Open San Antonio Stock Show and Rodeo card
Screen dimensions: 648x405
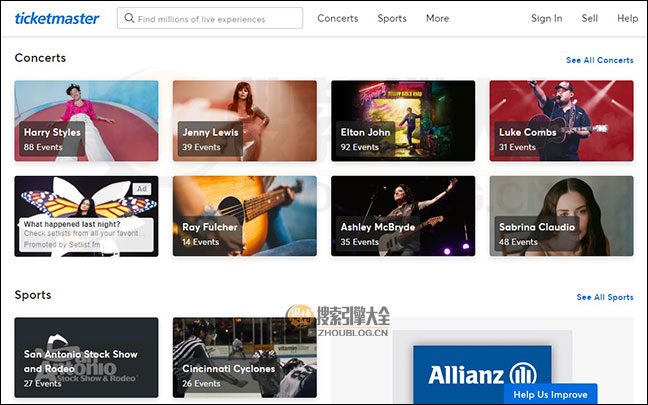(x=86, y=357)
